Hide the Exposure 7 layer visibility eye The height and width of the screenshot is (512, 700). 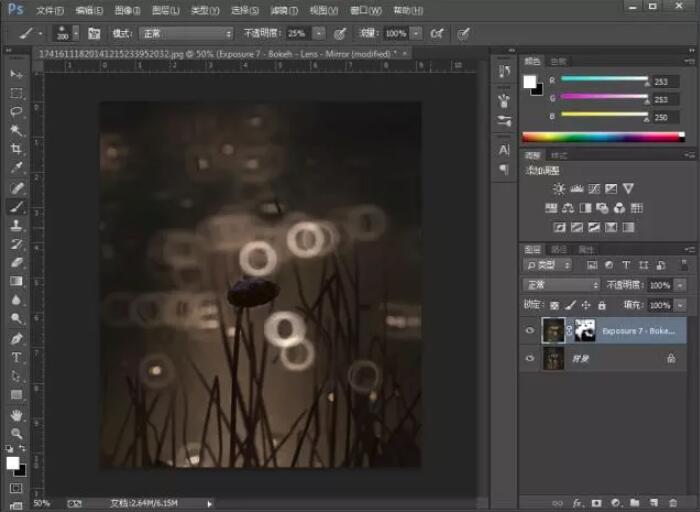[x=531, y=331]
